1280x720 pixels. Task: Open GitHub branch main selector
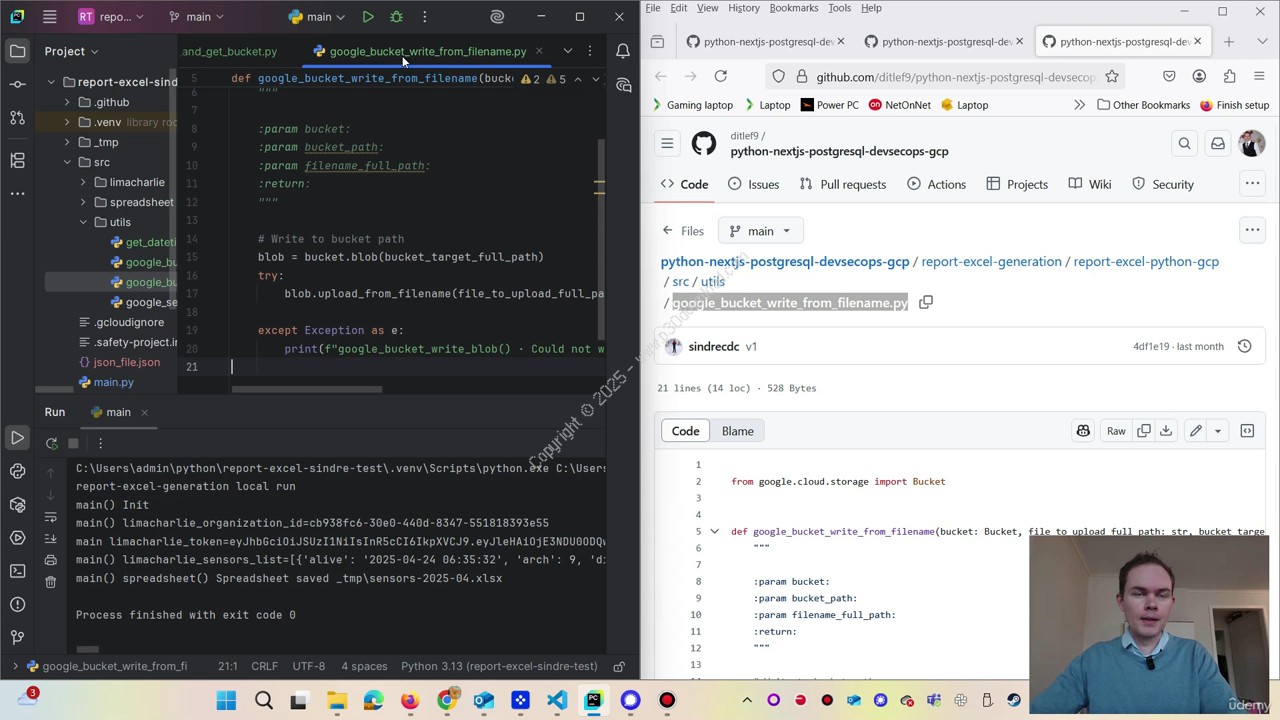760,231
